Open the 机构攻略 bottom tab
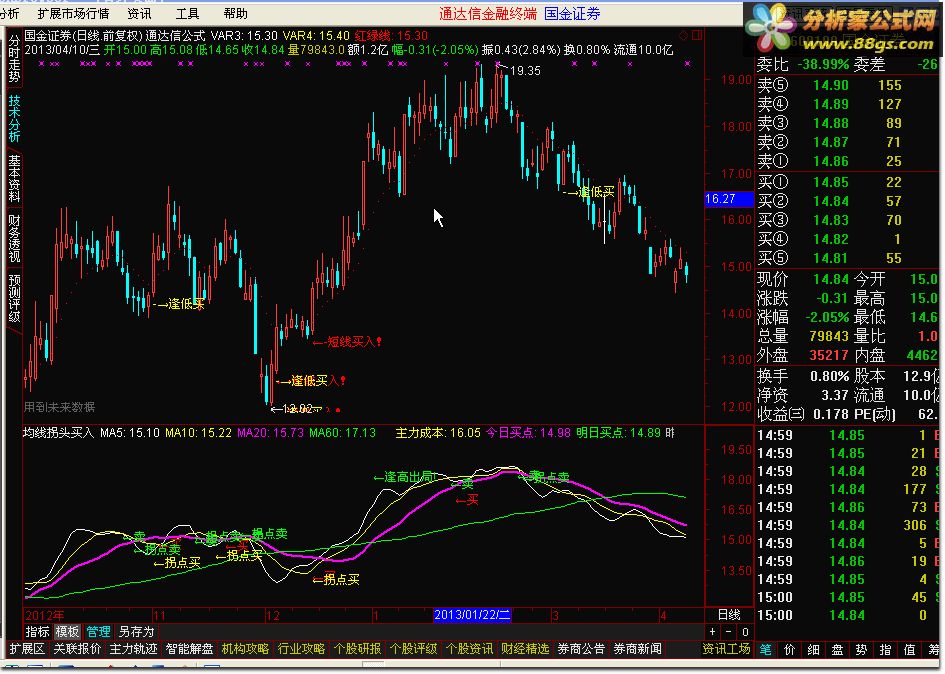 coord(245,649)
